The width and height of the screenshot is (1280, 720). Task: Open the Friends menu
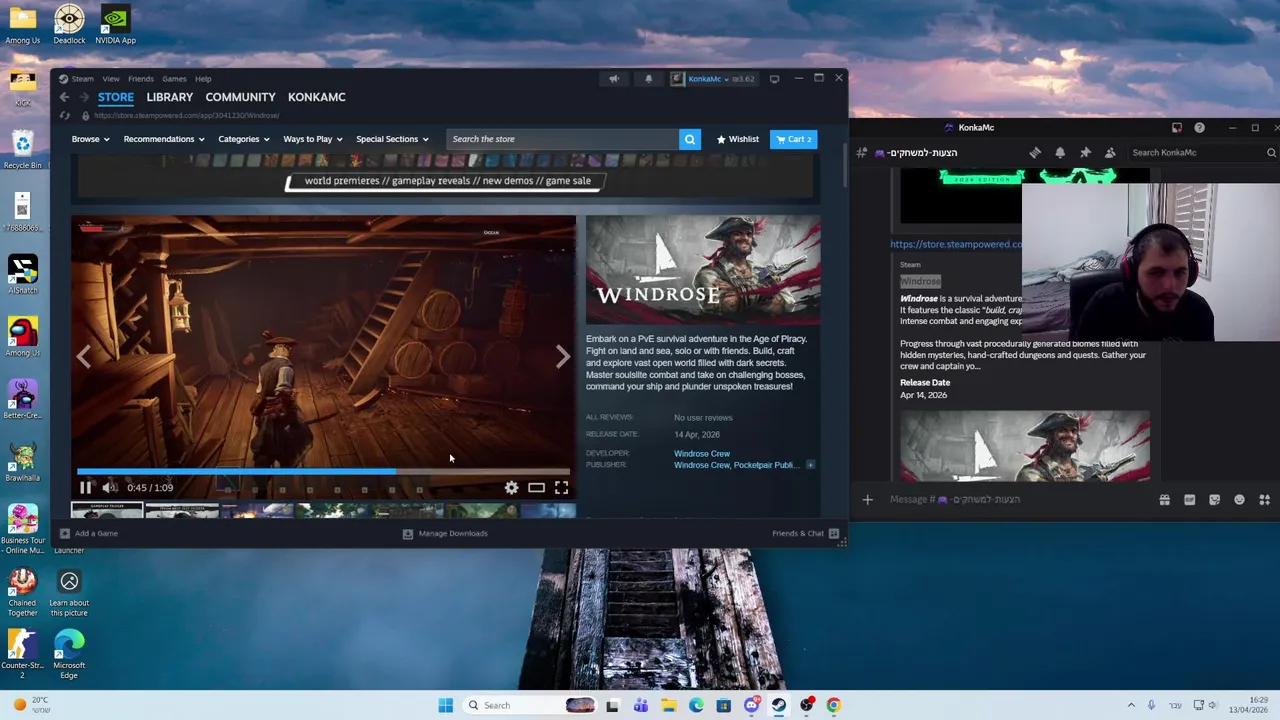coord(140,79)
